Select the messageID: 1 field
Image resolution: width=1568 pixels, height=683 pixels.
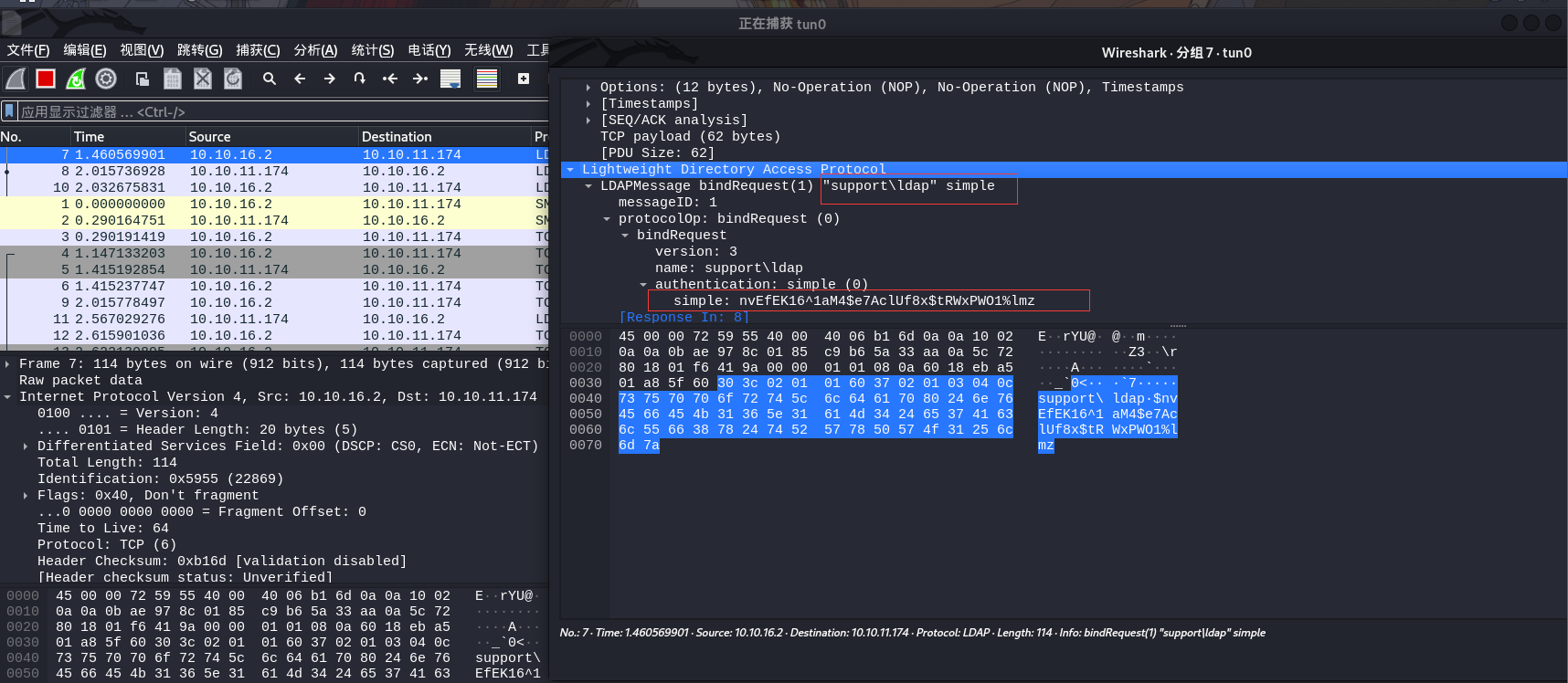[x=668, y=203]
